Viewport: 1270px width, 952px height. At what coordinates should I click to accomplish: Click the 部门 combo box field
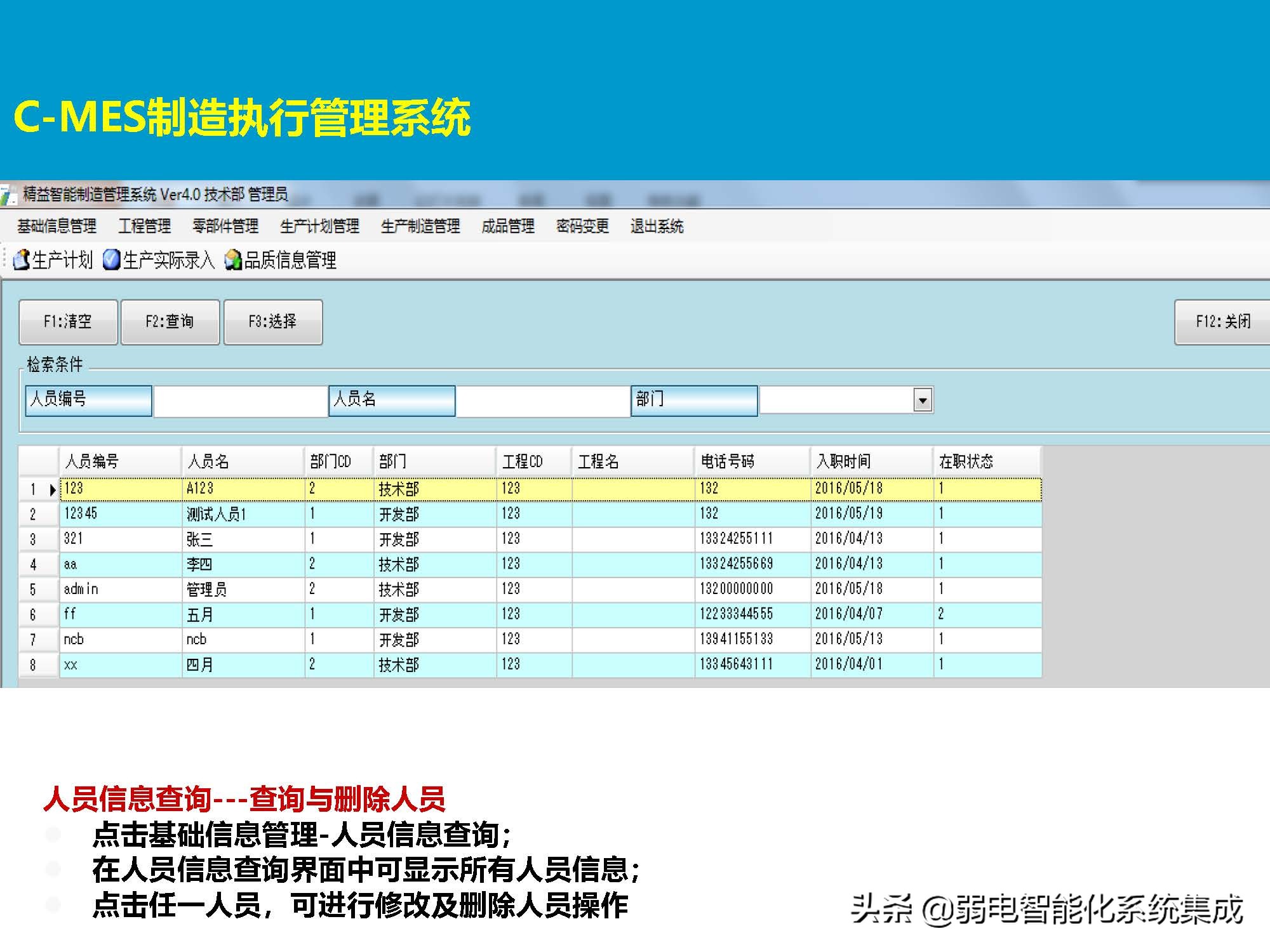[x=846, y=400]
